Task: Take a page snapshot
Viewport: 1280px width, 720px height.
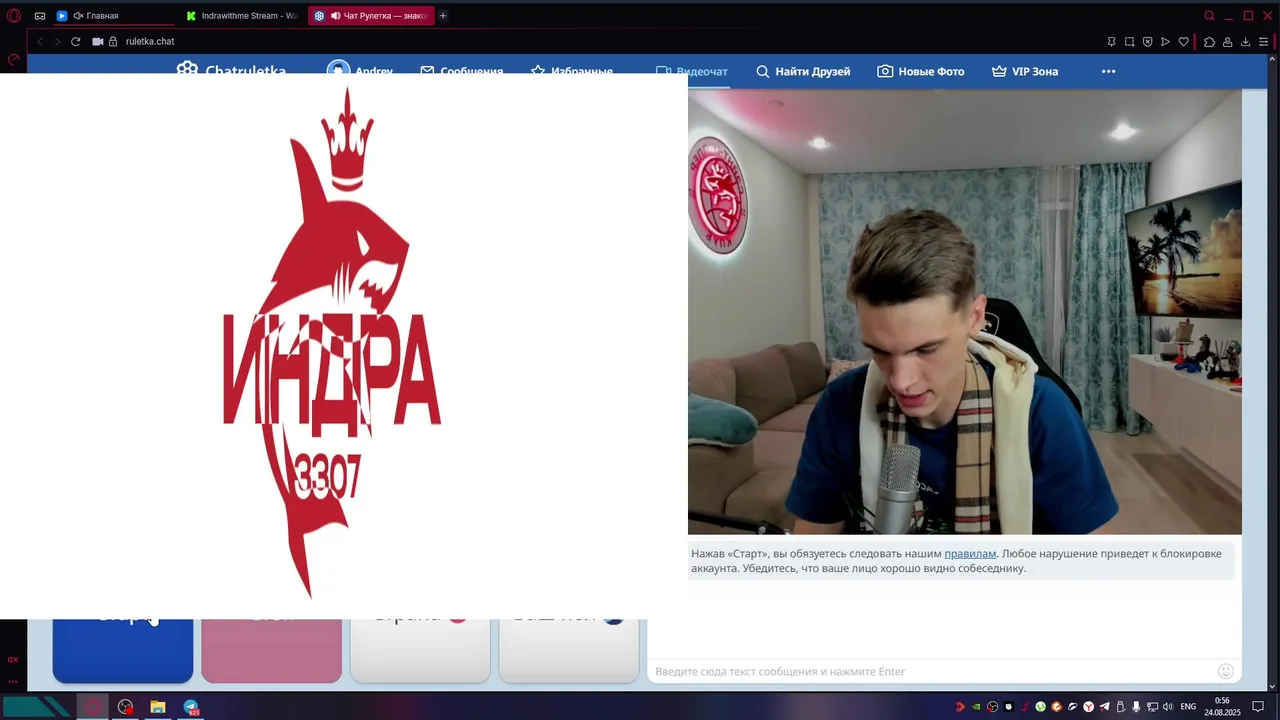Action: [1129, 42]
